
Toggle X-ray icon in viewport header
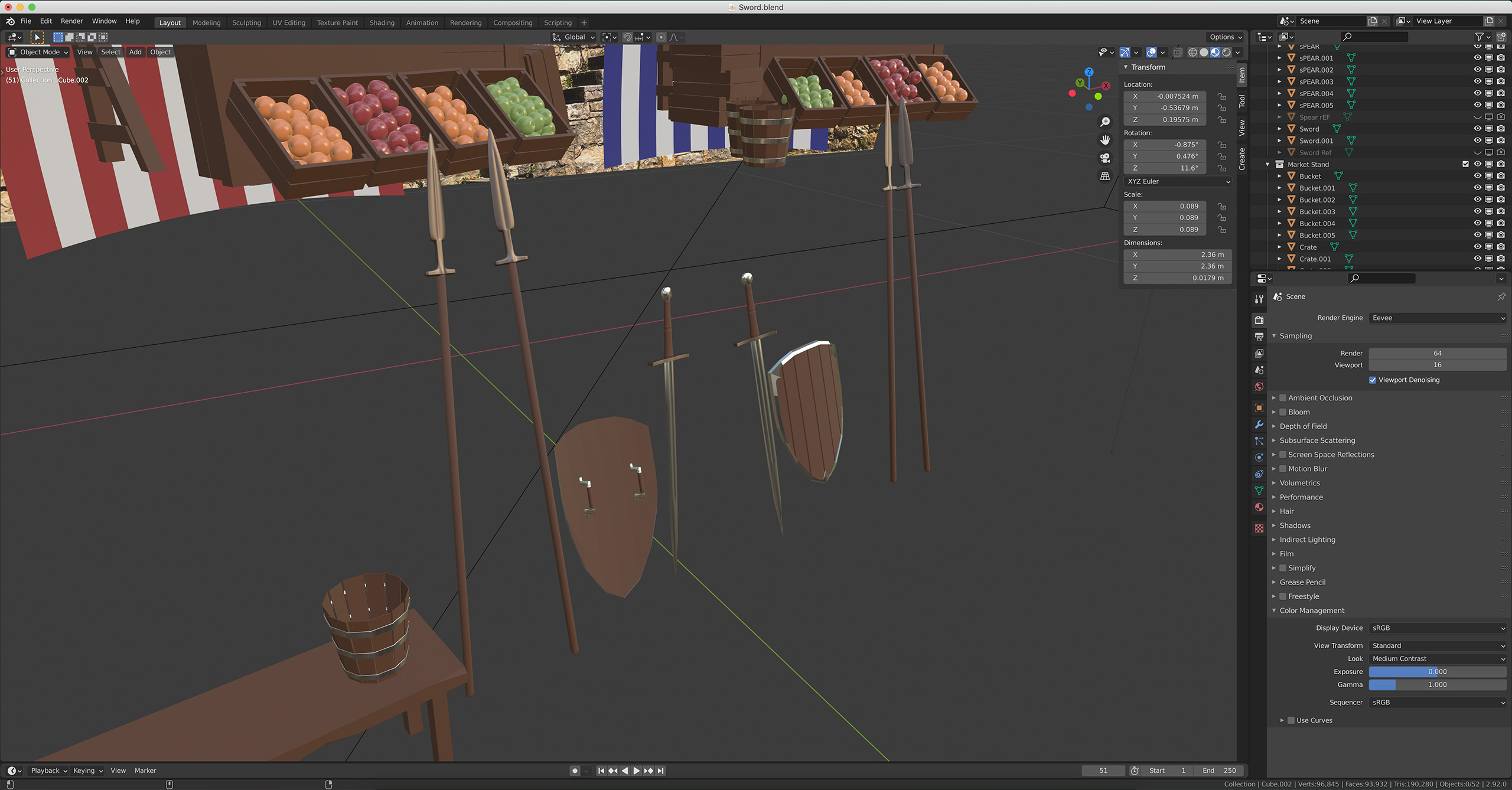(x=1178, y=53)
